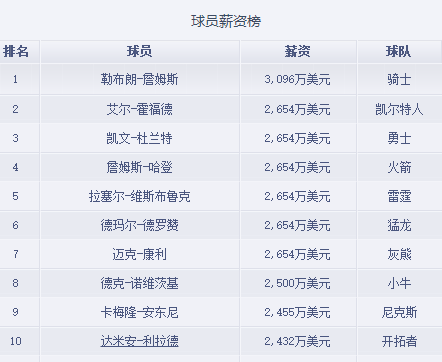Screen dimensions: 442x362
Task: Open player 德玛尔-德罗赞
Action: (x=139, y=225)
